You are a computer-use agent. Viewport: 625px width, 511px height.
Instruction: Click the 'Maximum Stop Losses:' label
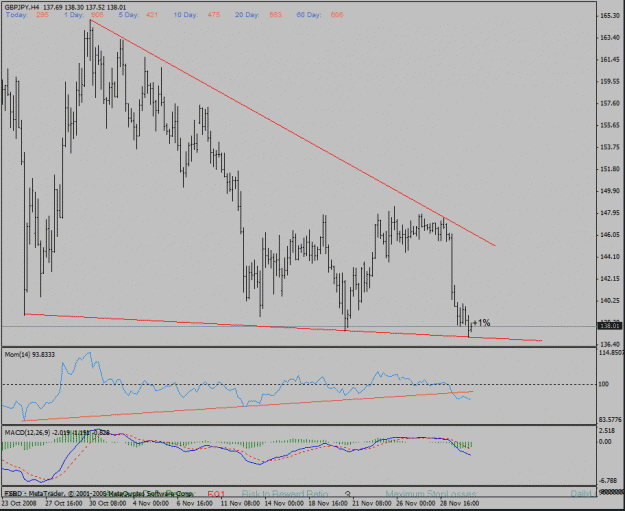432,494
